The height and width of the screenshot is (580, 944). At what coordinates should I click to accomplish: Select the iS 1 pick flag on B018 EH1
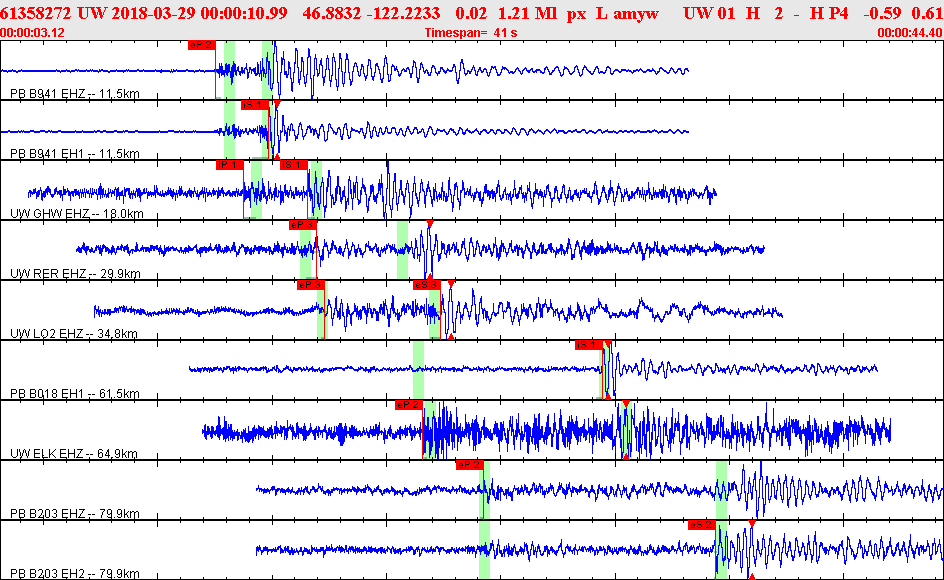(x=589, y=345)
